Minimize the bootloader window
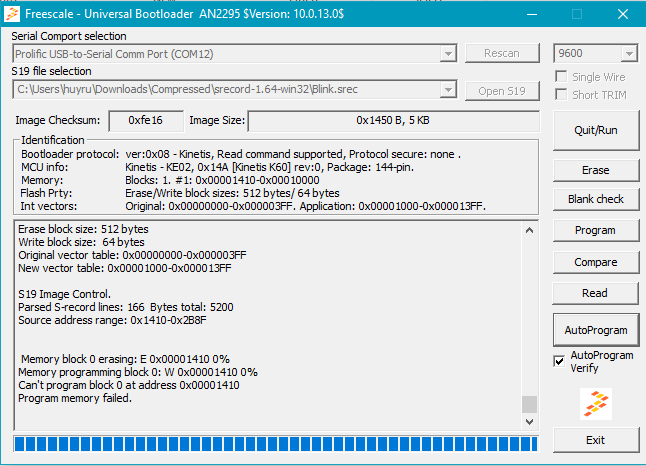646x466 pixels. (x=532, y=14)
